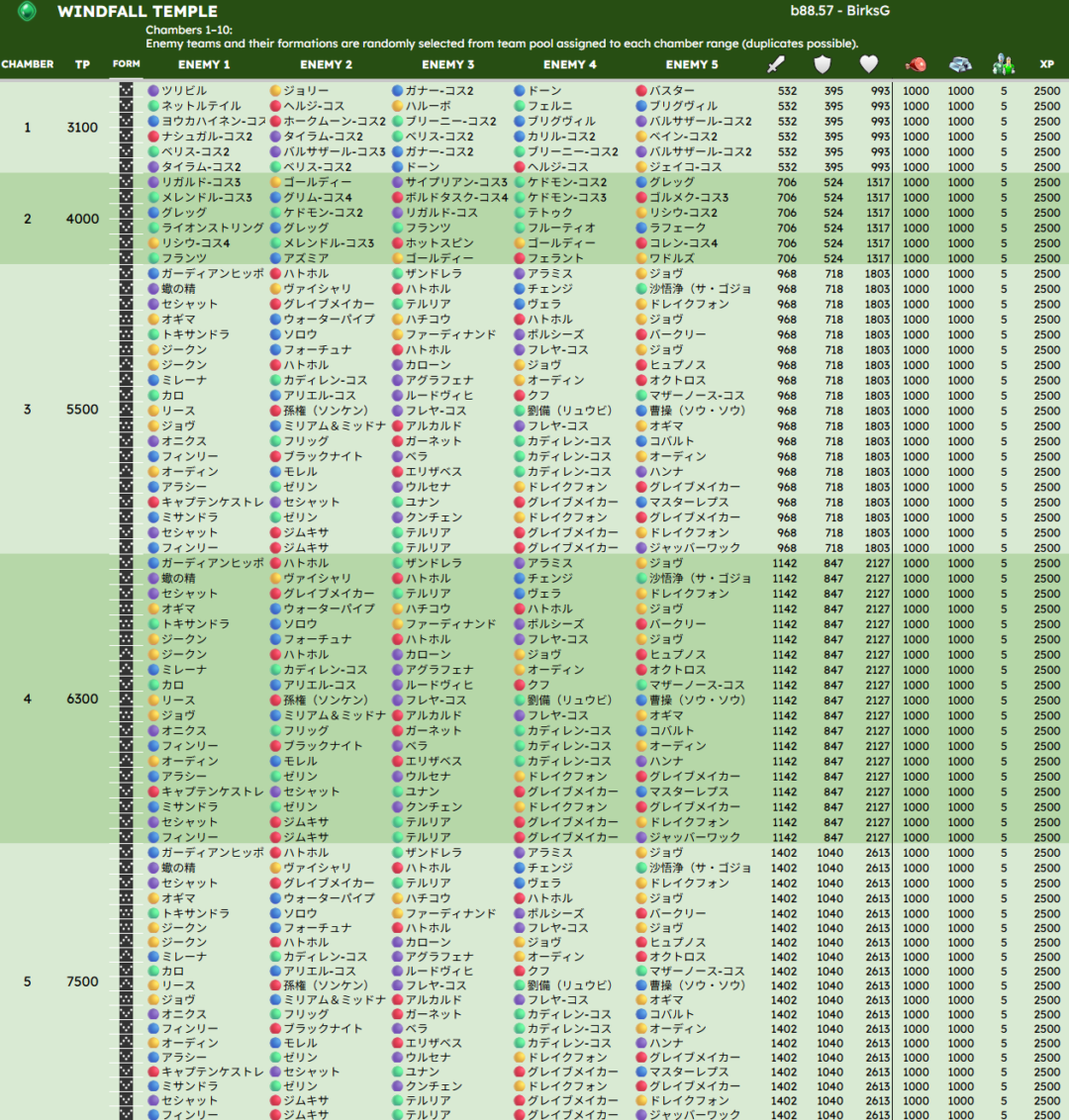This screenshot has width=1069, height=1120.
Task: Click the XP value 2500 in the ツリビル row
Action: pos(1047,91)
